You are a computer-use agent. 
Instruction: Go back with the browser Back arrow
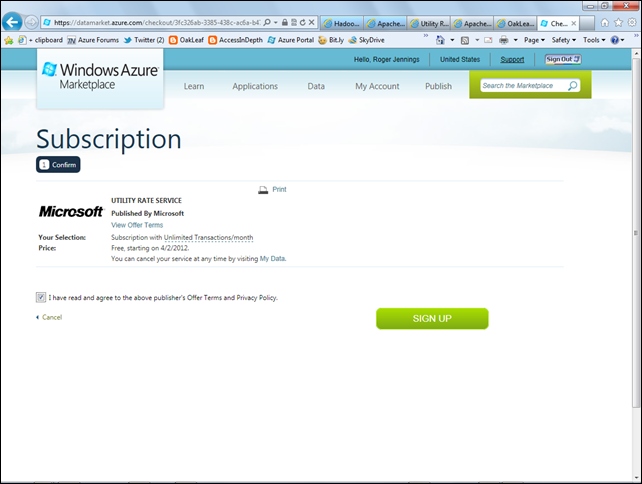(x=12, y=22)
